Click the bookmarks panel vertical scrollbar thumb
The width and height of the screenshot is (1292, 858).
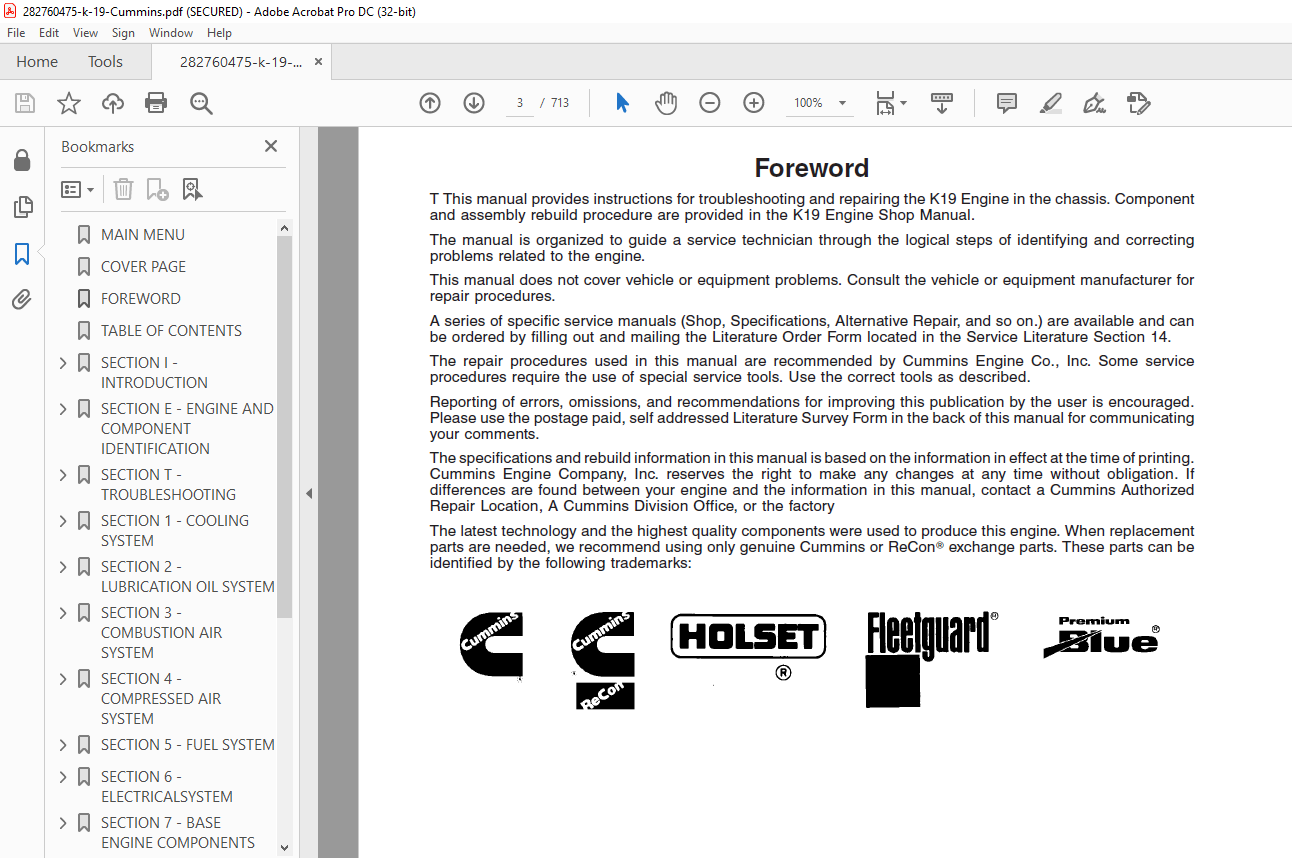[x=284, y=427]
